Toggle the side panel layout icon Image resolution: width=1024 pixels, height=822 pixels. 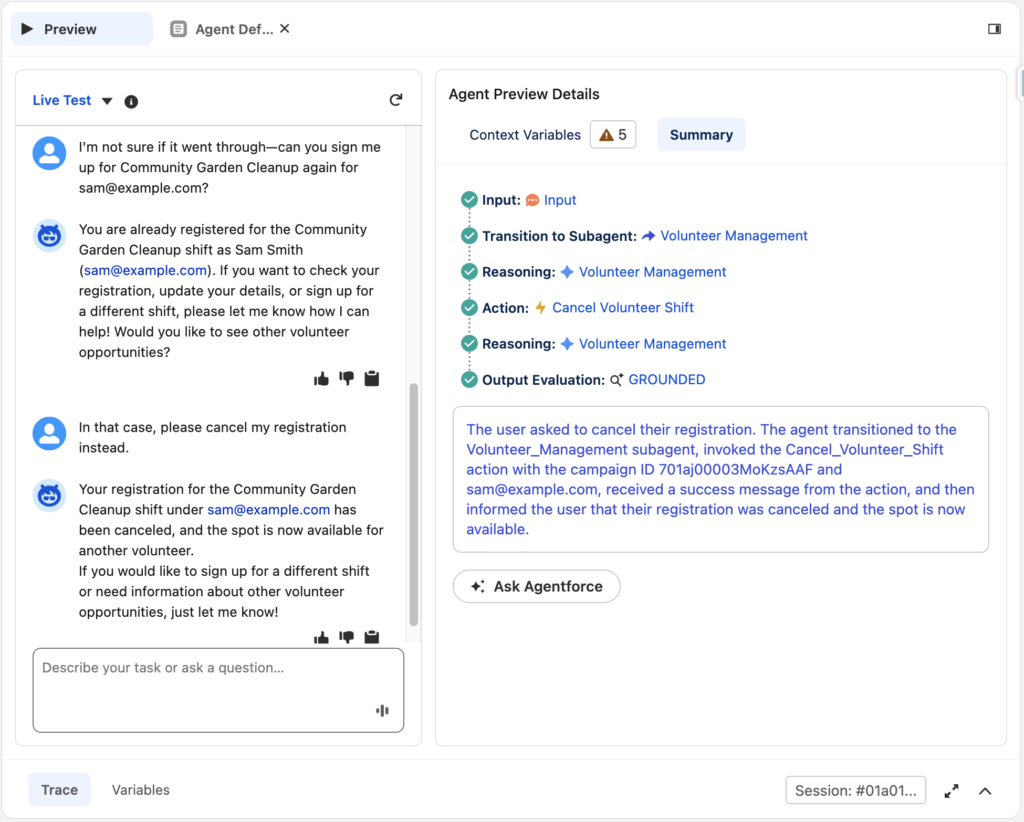[x=994, y=29]
